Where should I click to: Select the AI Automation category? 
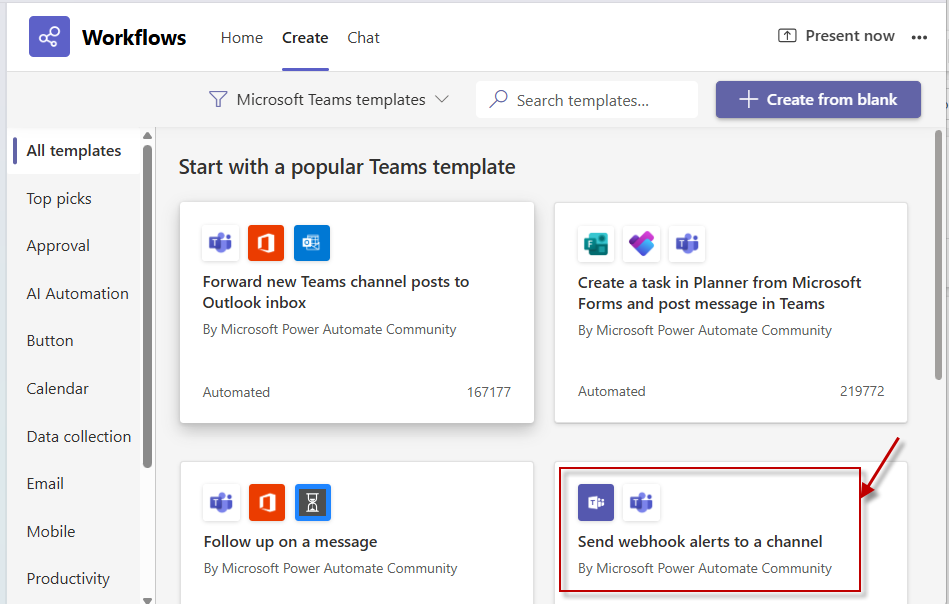77,294
